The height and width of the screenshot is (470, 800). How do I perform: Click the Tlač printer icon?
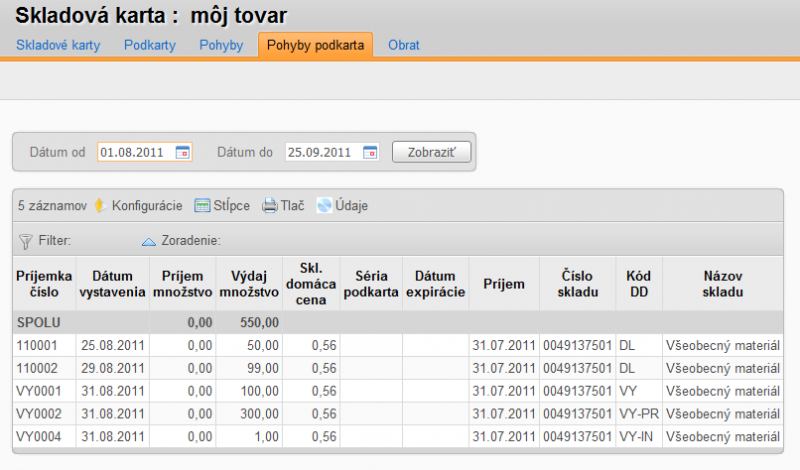(x=270, y=206)
